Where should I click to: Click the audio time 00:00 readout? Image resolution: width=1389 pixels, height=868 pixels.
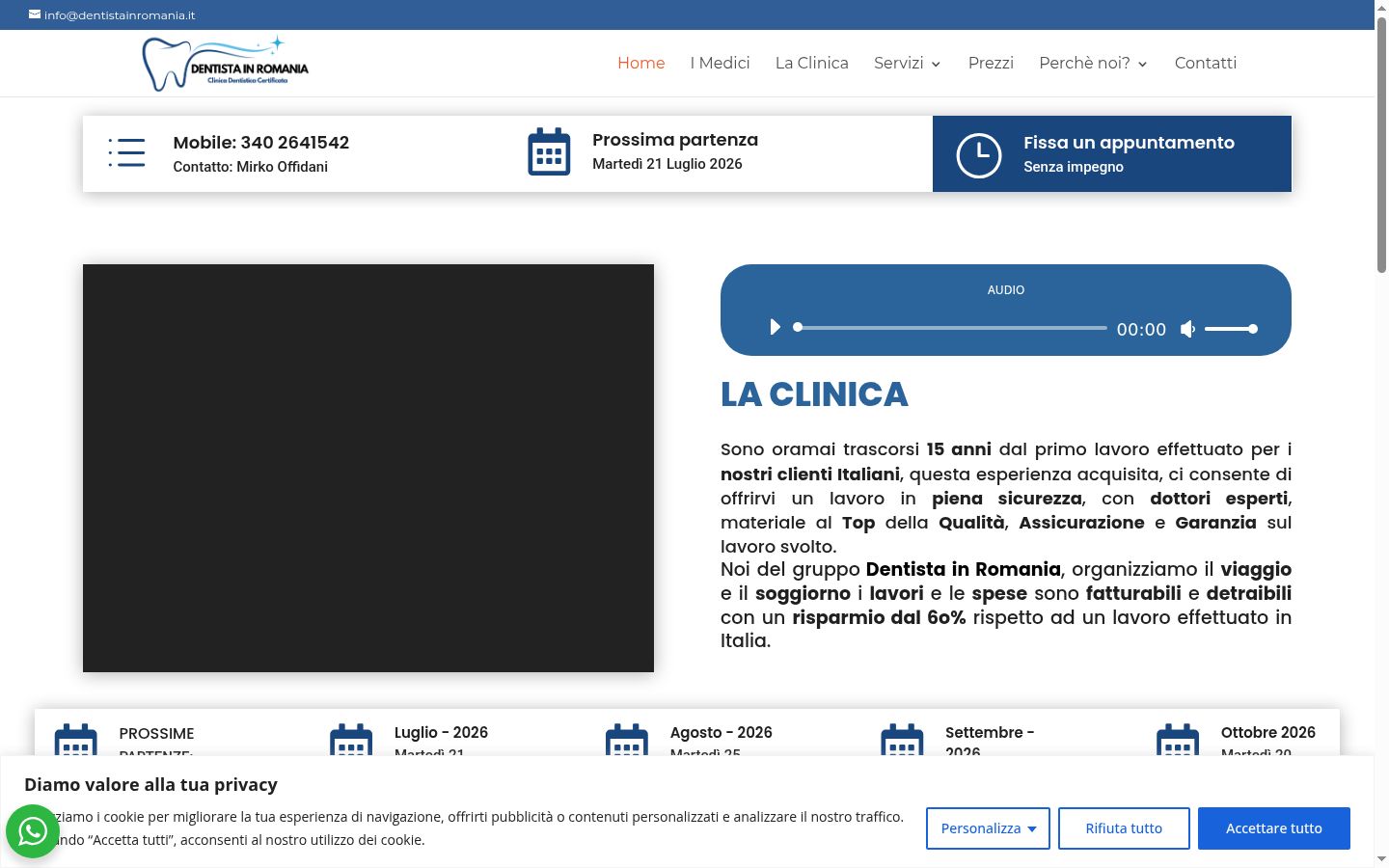pyautogui.click(x=1142, y=330)
